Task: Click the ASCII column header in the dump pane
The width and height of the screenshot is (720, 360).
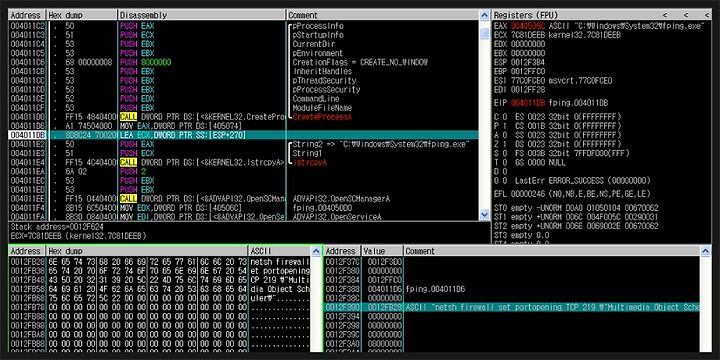Action: pyautogui.click(x=279, y=251)
